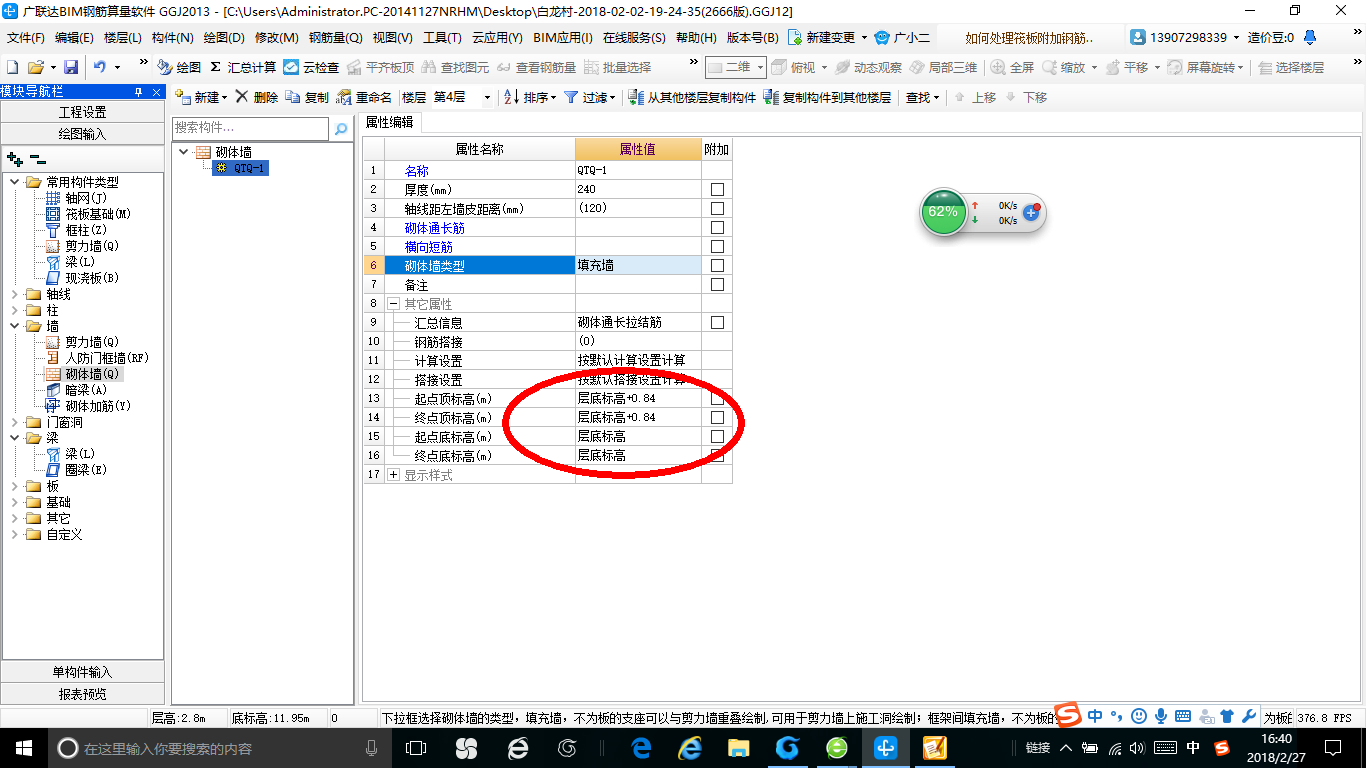The height and width of the screenshot is (768, 1366).
Task: Click collapse-all minus icon in navigation panel
Action: [x=37, y=159]
